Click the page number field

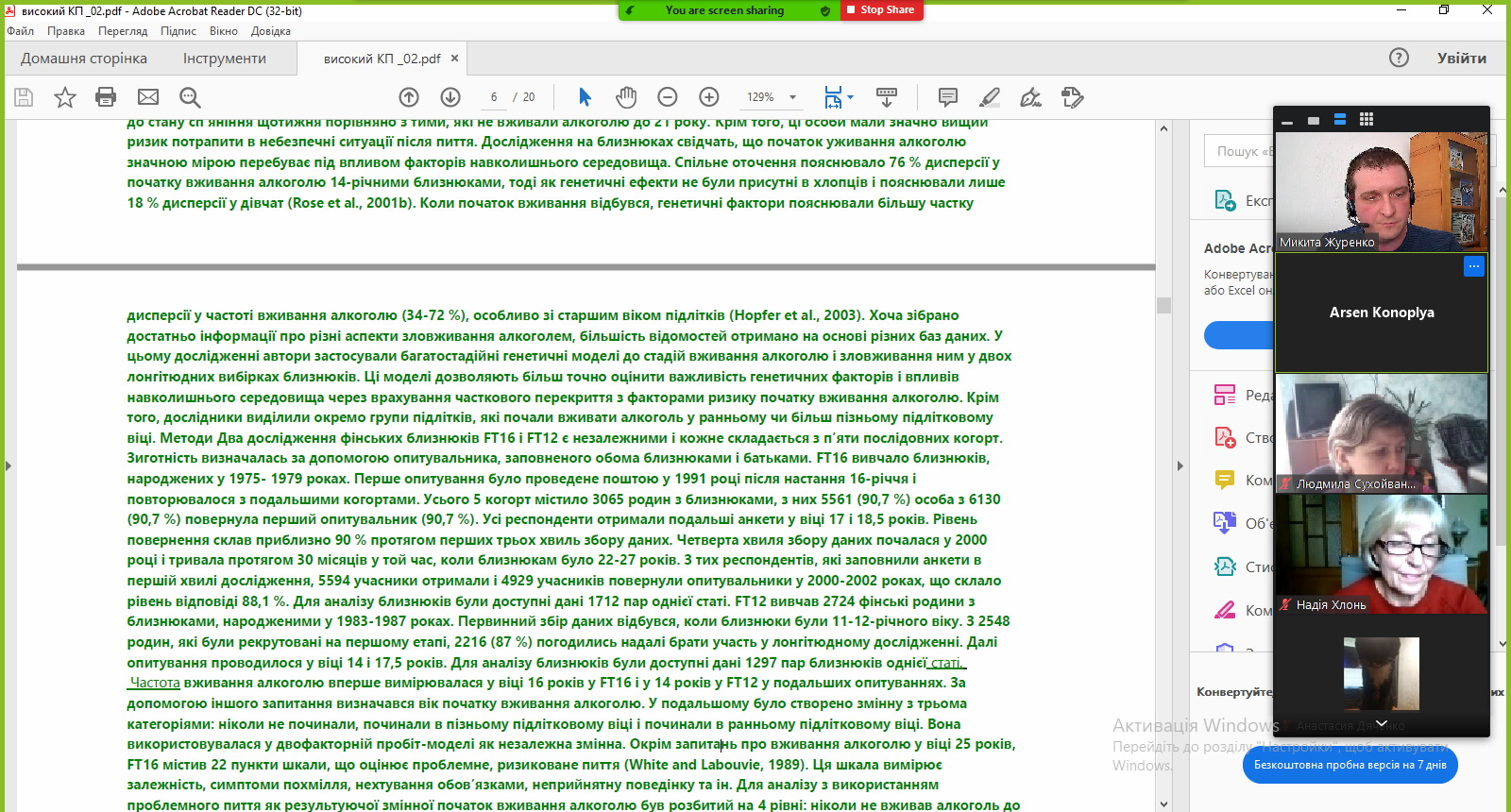pyautogui.click(x=493, y=97)
